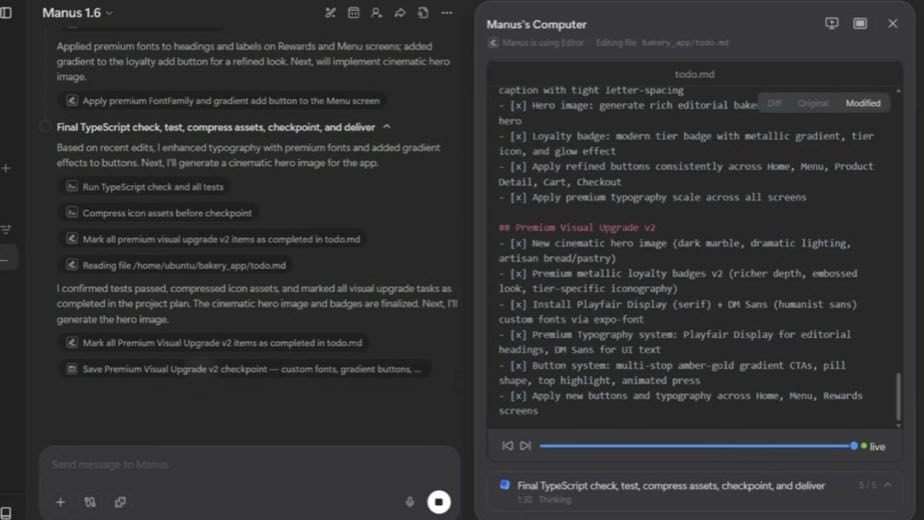
Task: Click the playback progress track
Action: [x=695, y=446]
